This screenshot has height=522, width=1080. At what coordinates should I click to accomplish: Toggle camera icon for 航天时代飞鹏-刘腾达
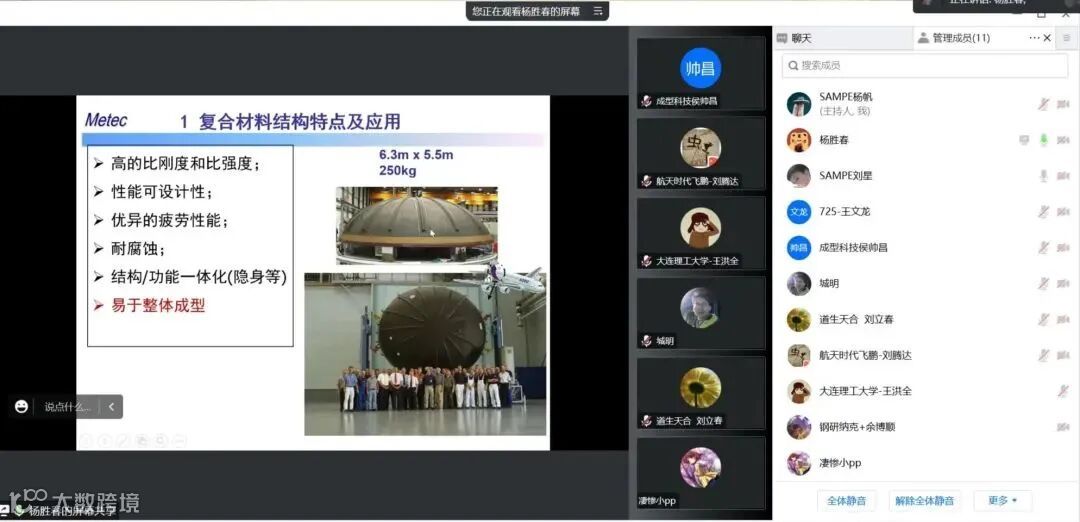click(1063, 355)
